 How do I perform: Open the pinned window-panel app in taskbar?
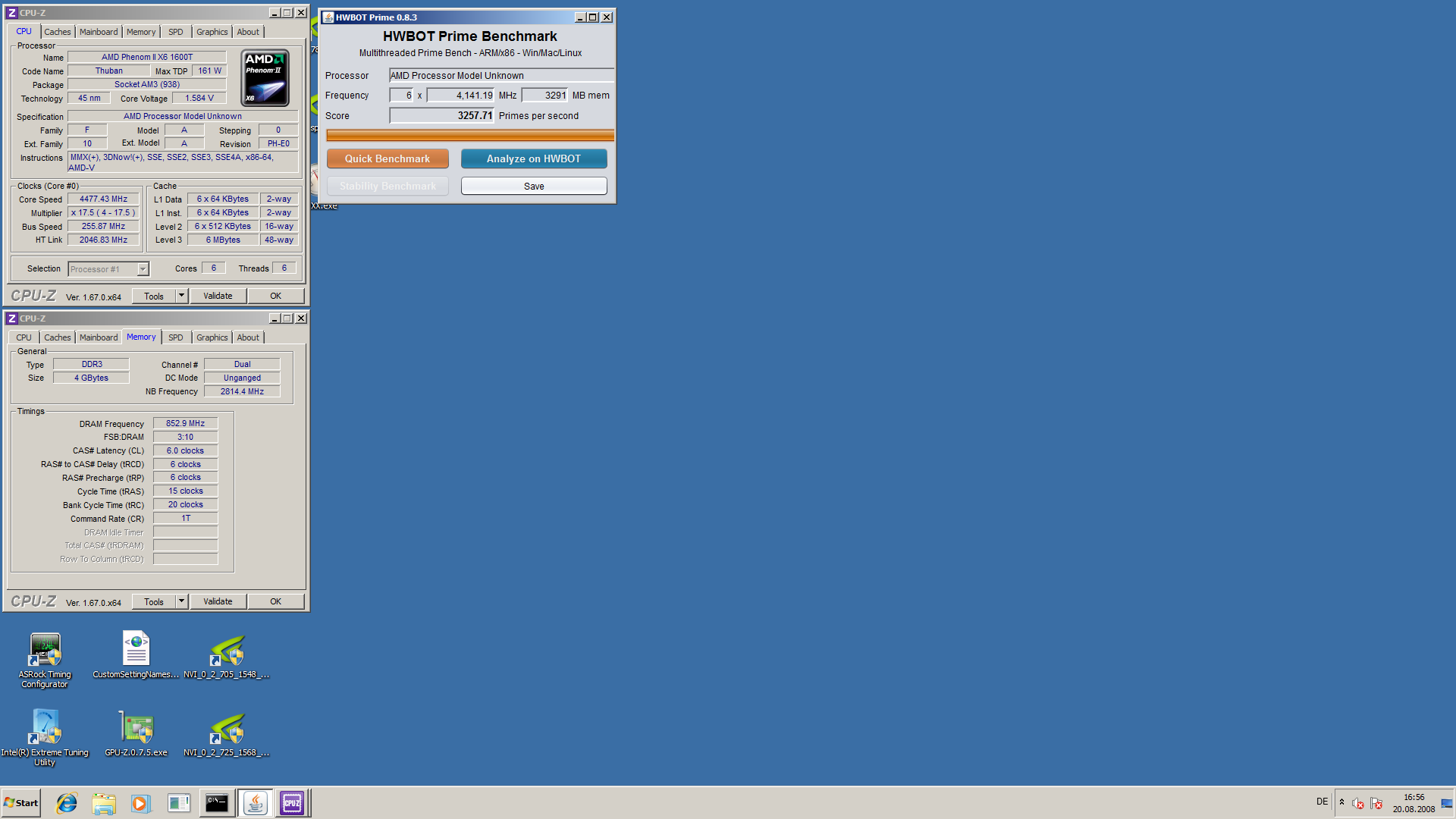pyautogui.click(x=179, y=803)
